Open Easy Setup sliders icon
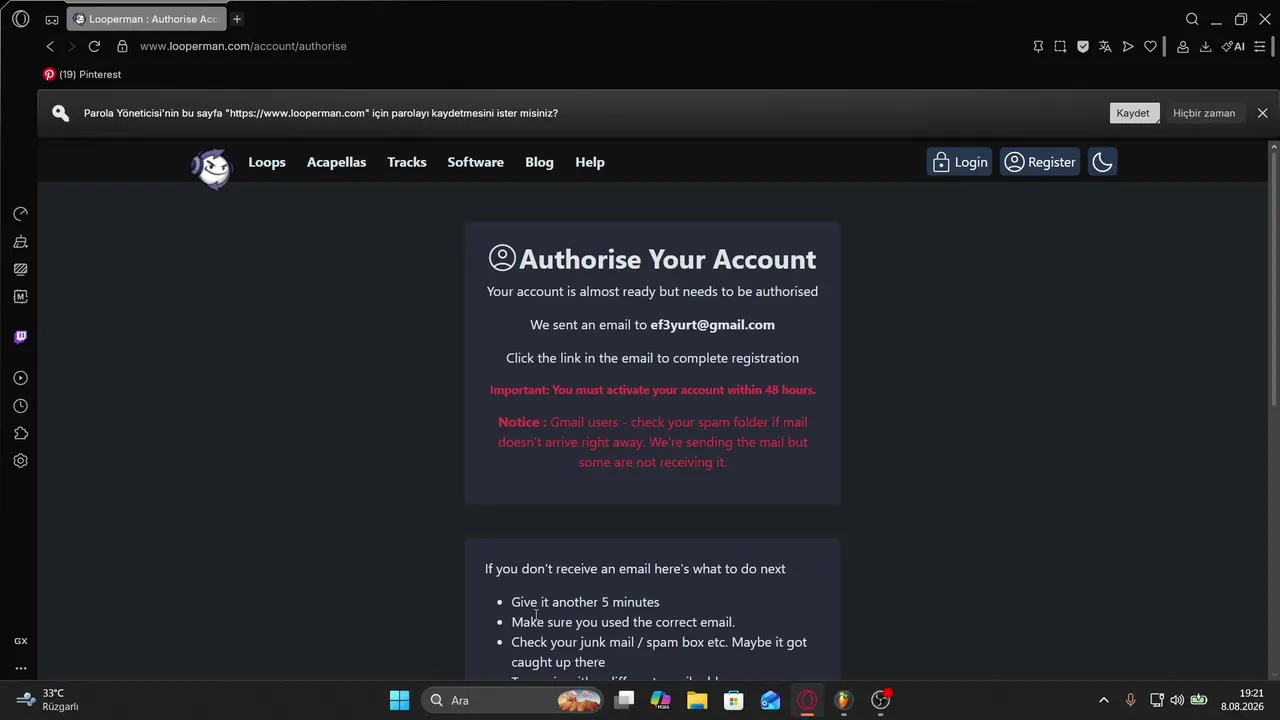Screen dimensions: 1280x720 click(x=1259, y=46)
